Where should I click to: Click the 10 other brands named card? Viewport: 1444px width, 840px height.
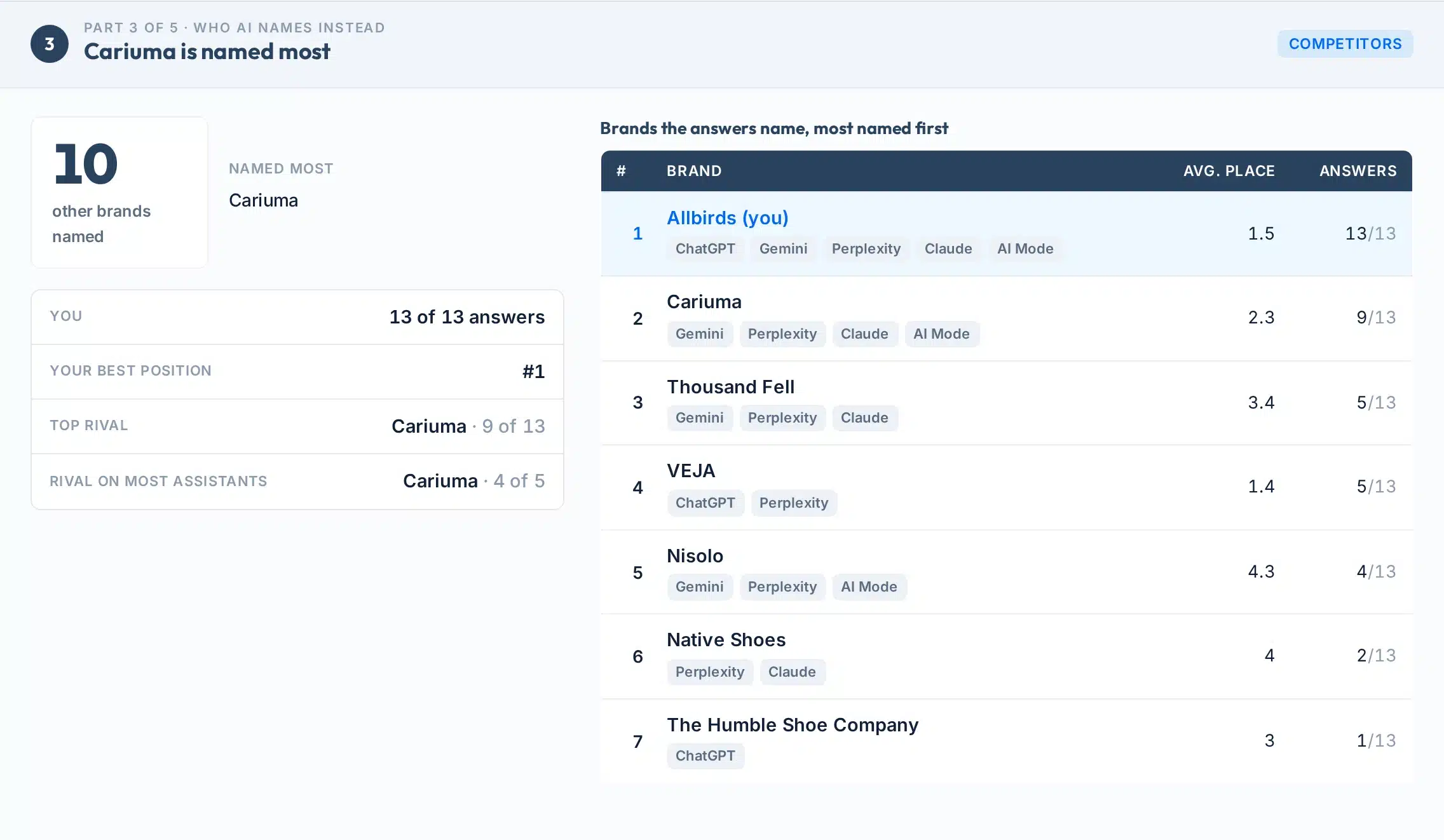tap(119, 193)
